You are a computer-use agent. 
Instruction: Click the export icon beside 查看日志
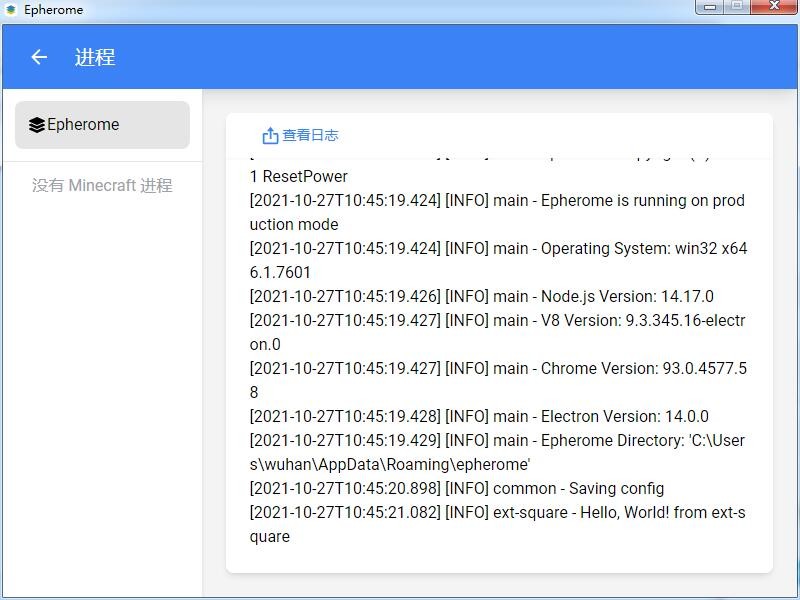pos(270,135)
